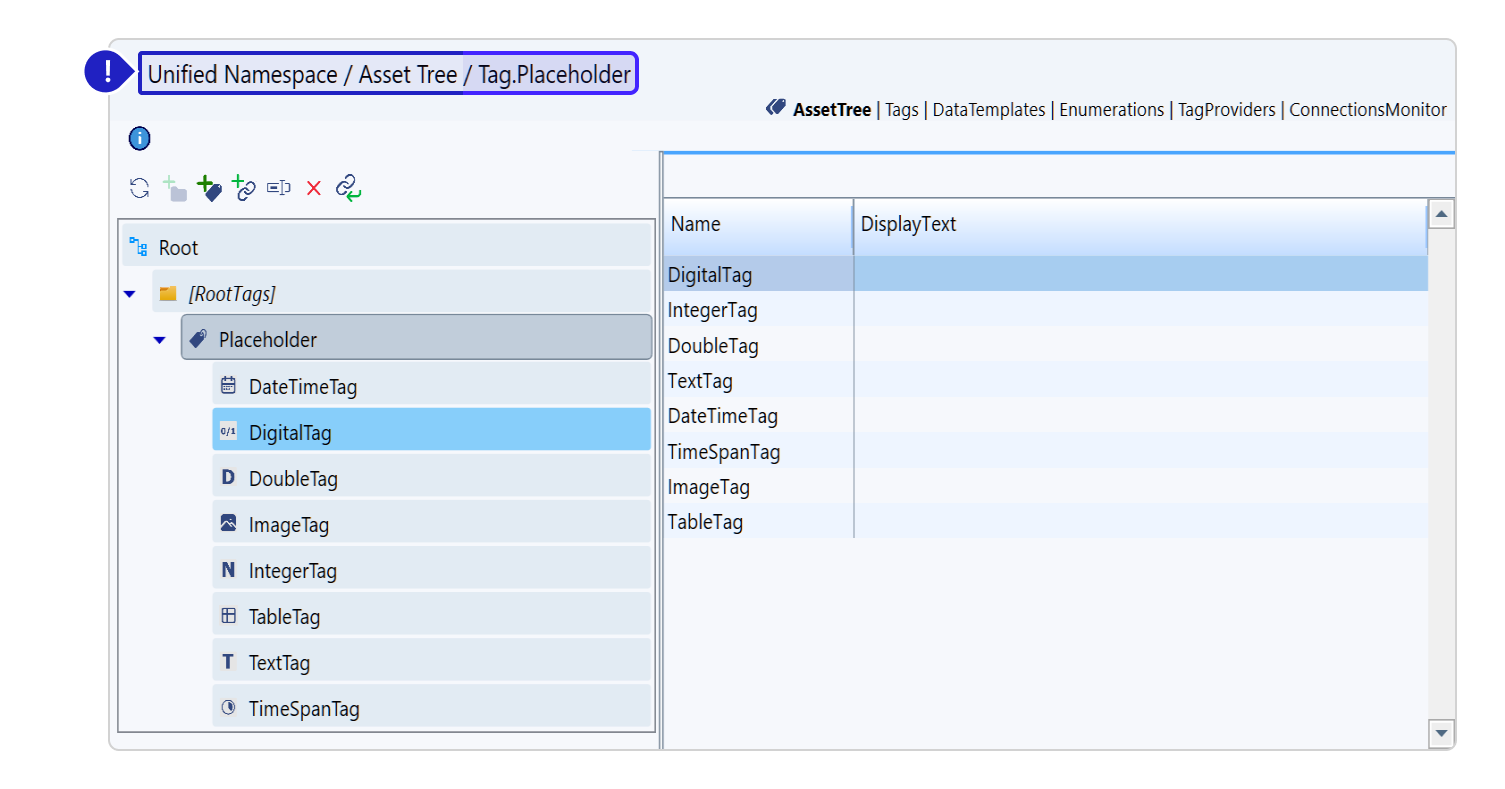Collapse the Placeholder node arrow
The width and height of the screenshot is (1505, 789).
[159, 340]
